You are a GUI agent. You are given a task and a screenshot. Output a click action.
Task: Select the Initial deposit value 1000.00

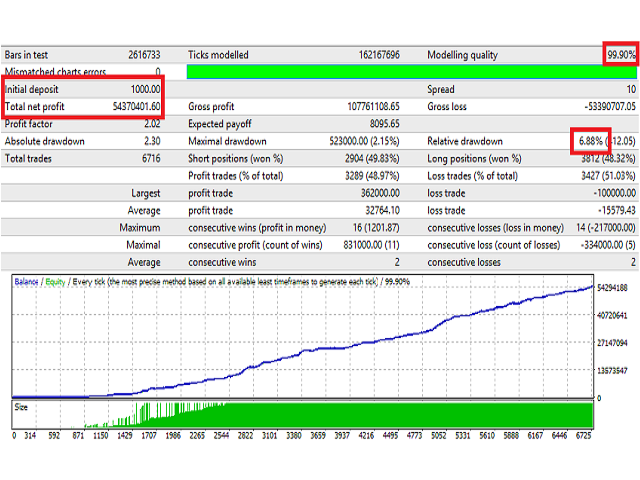(145, 89)
